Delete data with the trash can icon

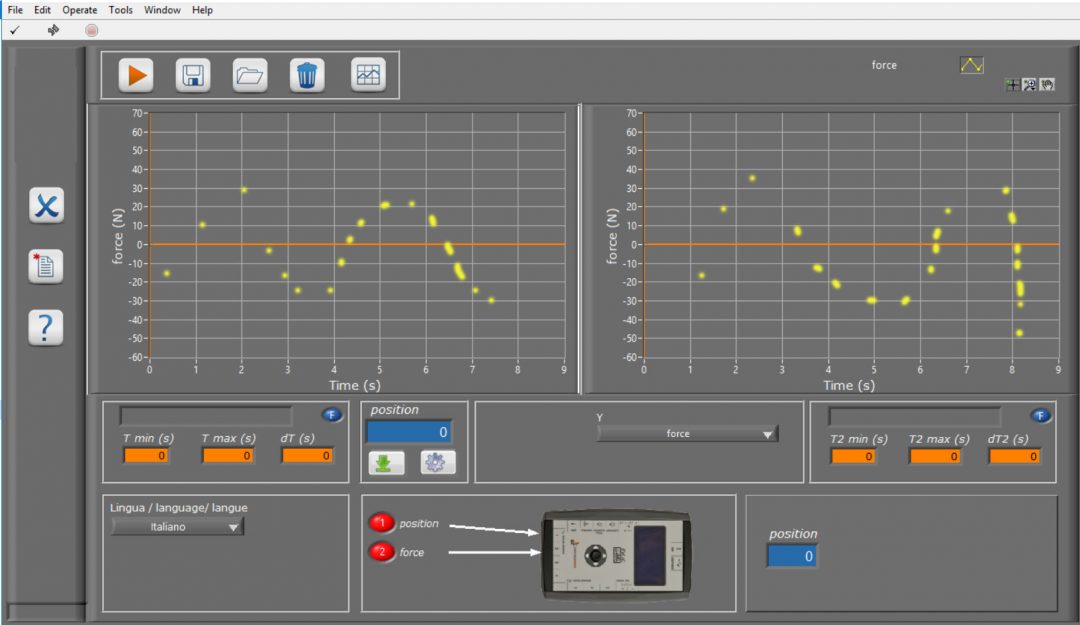pos(307,75)
